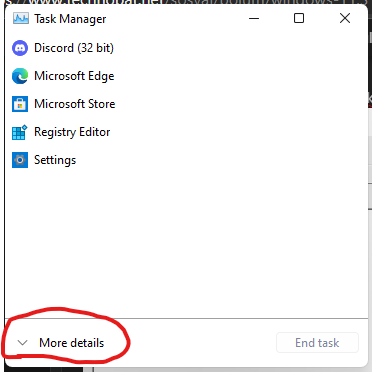Select the Microsoft Store row text
The image size is (372, 372).
pyautogui.click(x=75, y=104)
